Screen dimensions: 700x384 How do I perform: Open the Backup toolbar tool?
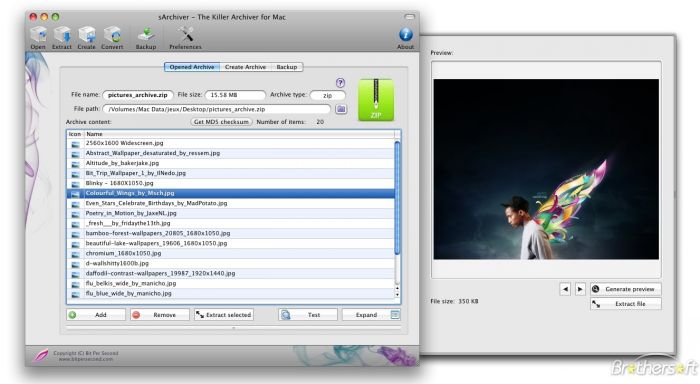(x=146, y=38)
